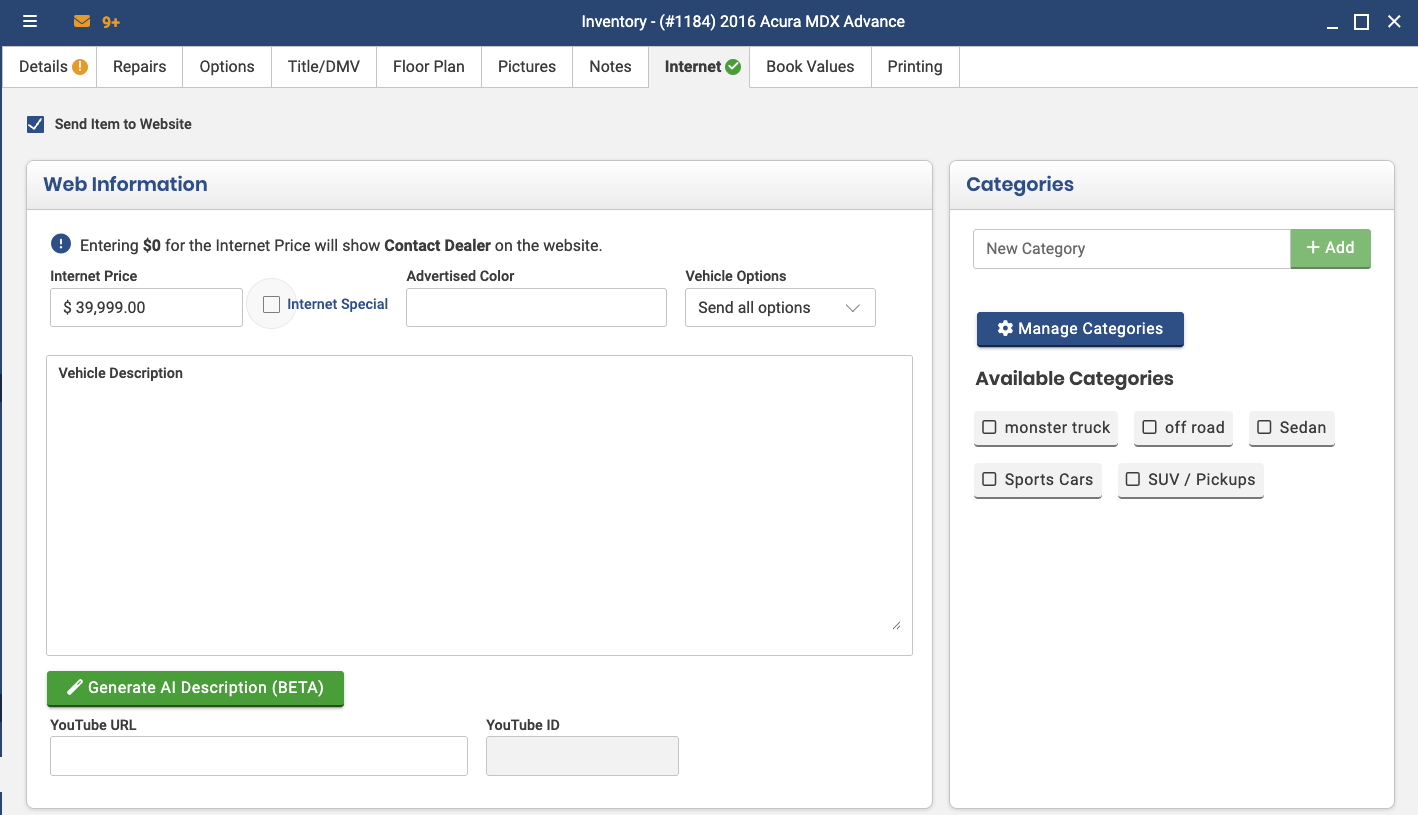Viewport: 1418px width, 815px height.
Task: Uncheck Send Item to Website
Action: (x=36, y=124)
